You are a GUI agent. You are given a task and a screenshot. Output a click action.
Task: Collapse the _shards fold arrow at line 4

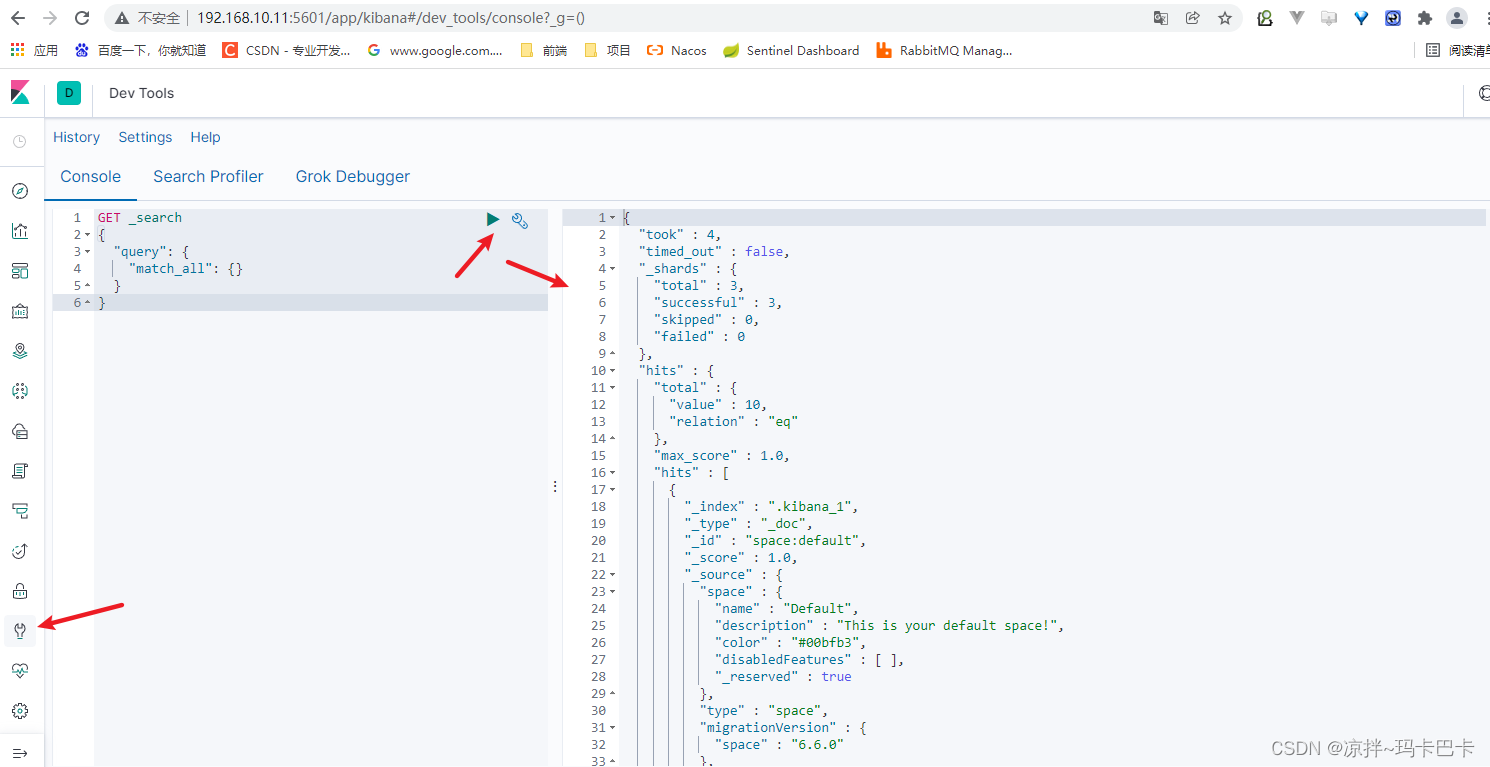click(x=613, y=269)
